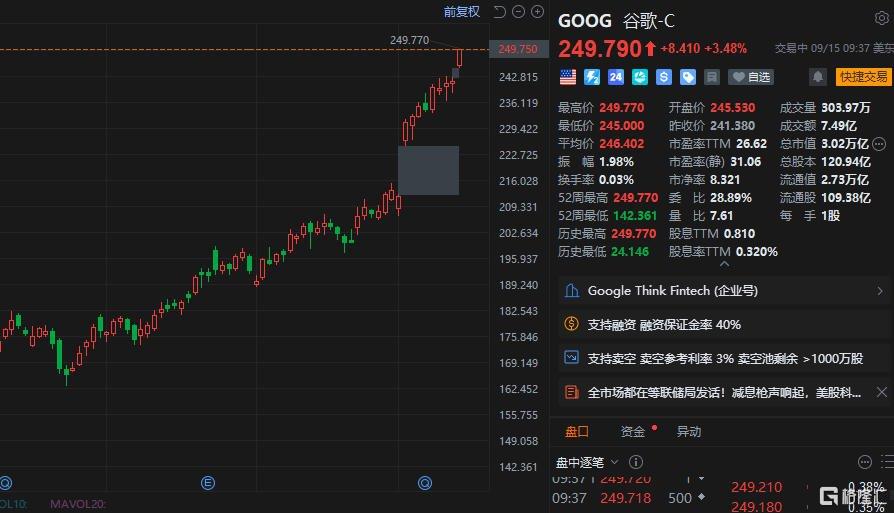Screen dimensions: 894x513
Task: Click the short-selling chart icon
Action: 571,357
